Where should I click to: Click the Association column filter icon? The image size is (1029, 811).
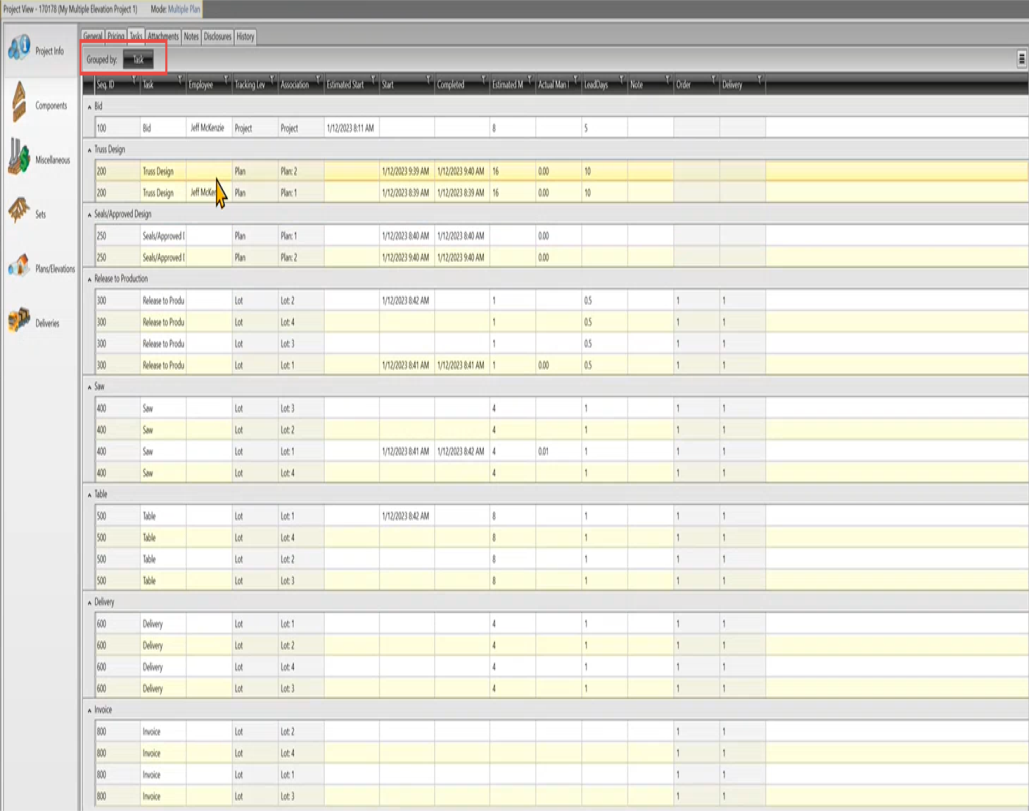(318, 79)
